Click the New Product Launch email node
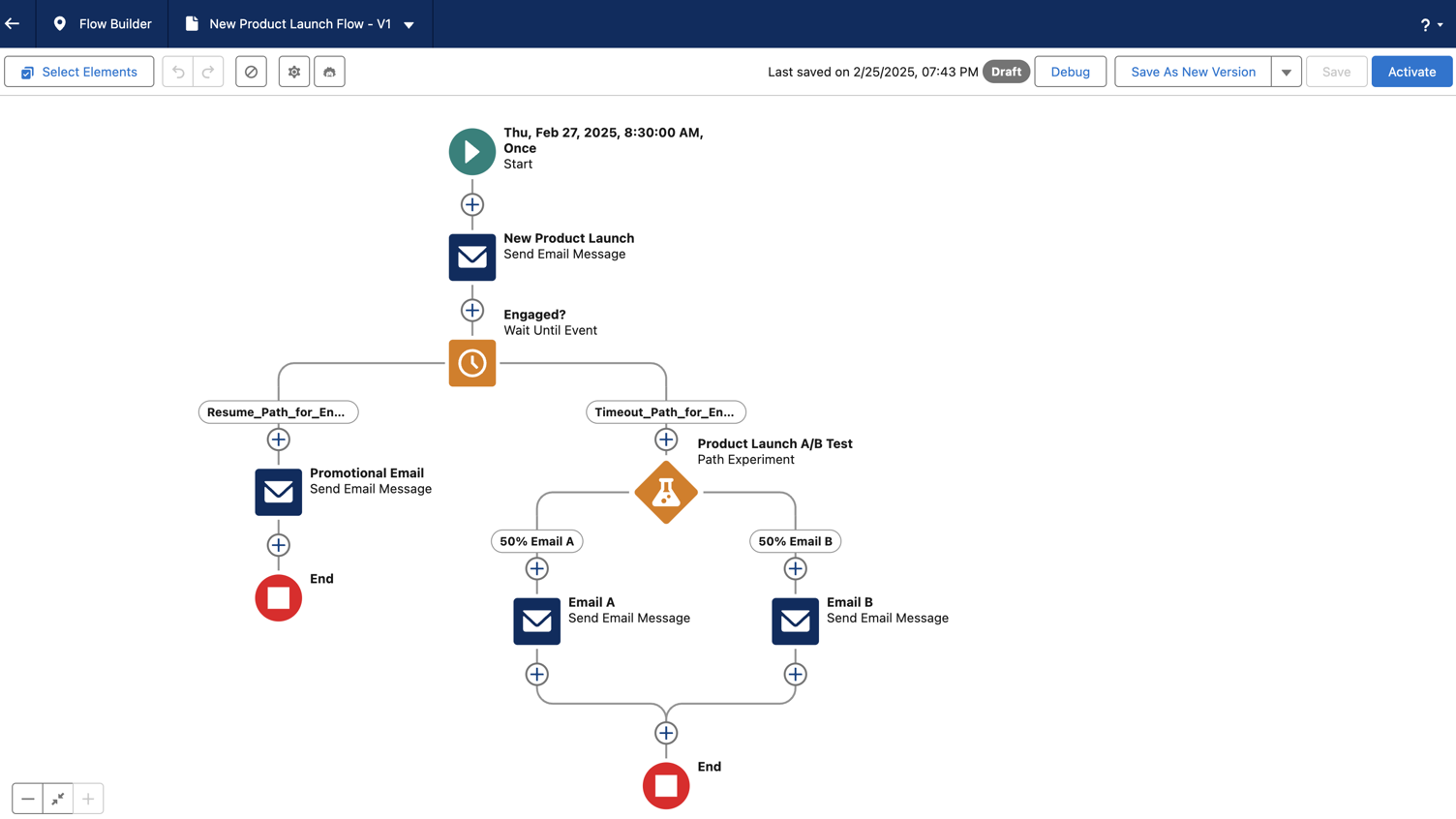This screenshot has height=819, width=1456. pos(472,258)
